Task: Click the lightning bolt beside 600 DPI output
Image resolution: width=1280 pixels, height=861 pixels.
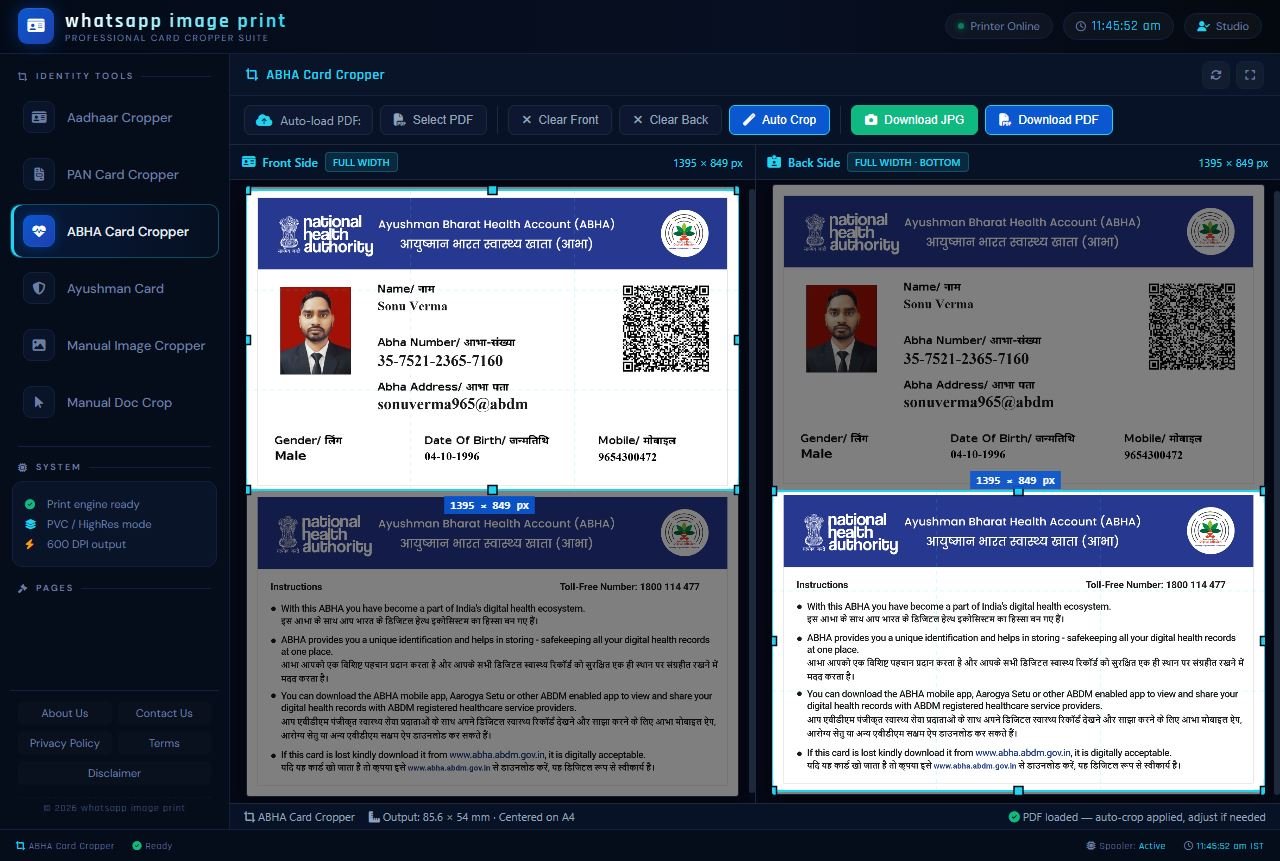Action: click(x=30, y=545)
